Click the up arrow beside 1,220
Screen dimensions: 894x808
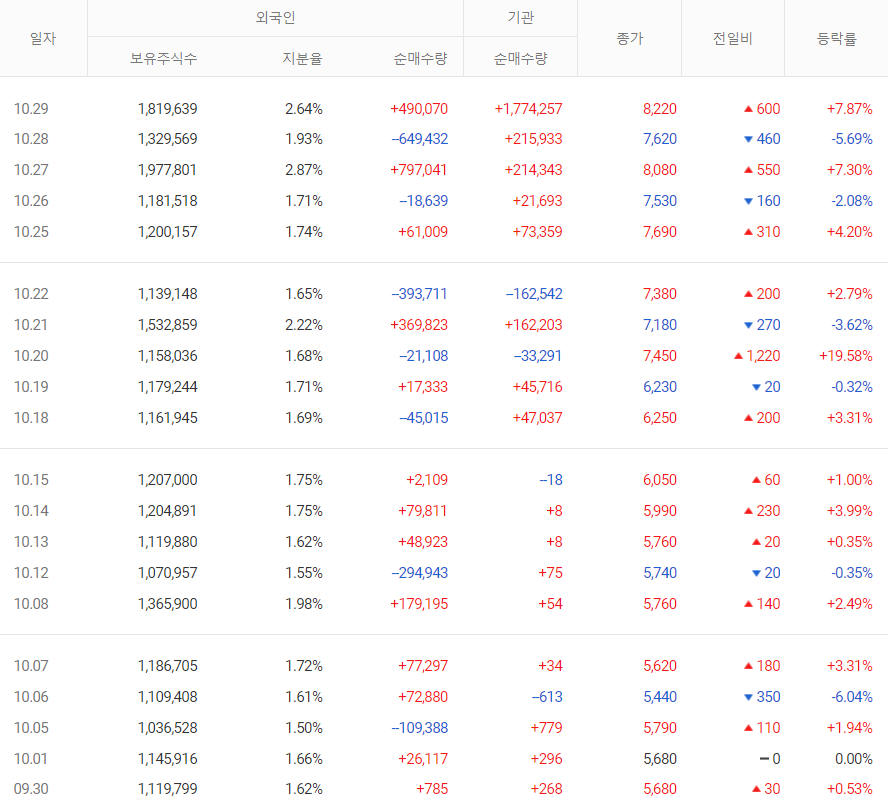click(x=738, y=356)
